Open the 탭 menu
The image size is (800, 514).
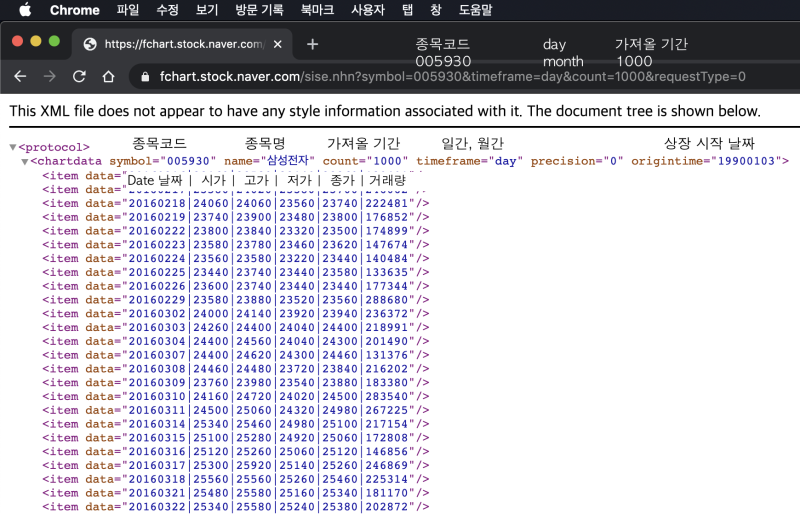click(407, 10)
